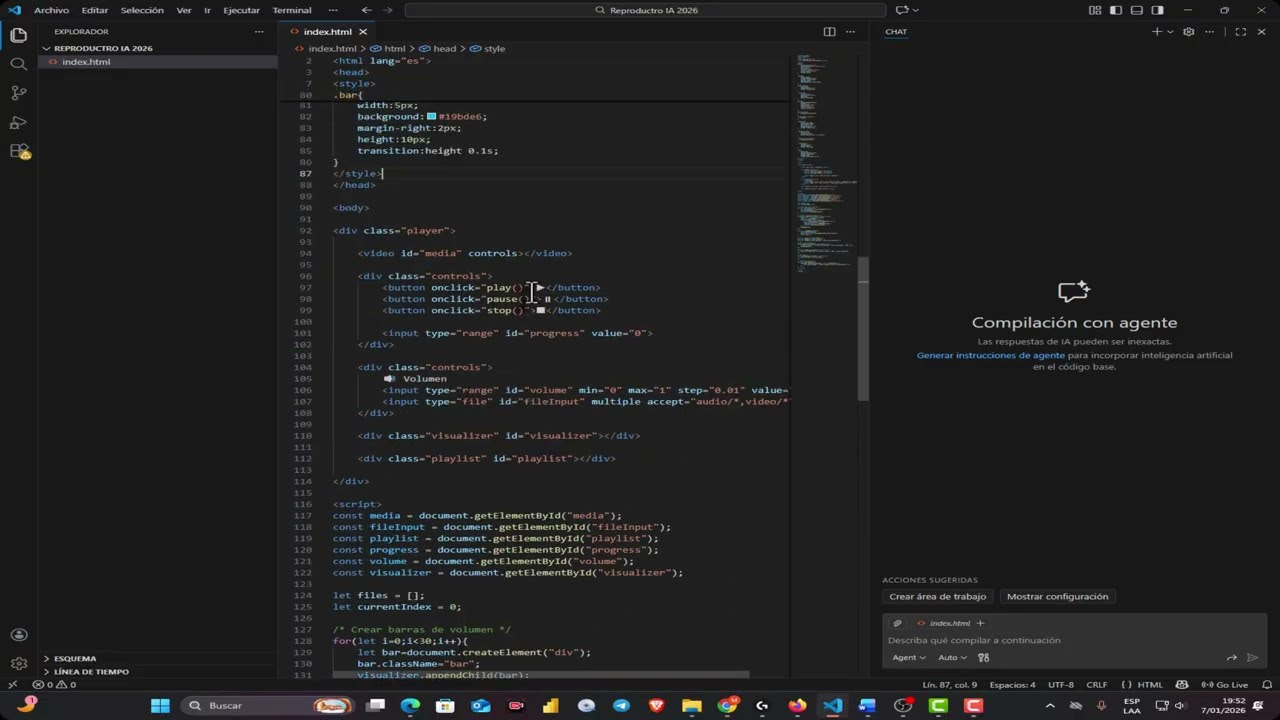Screen dimensions: 1280x720
Task: Click the Reproductro IA 2026 command search box
Action: coord(645,10)
